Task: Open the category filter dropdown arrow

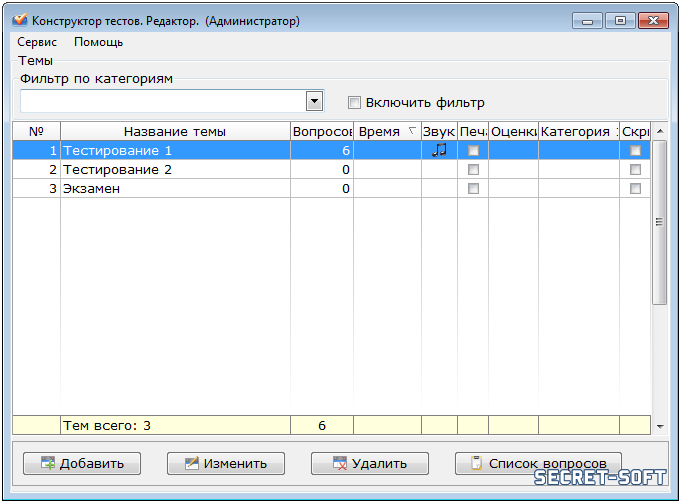Action: coord(314,101)
